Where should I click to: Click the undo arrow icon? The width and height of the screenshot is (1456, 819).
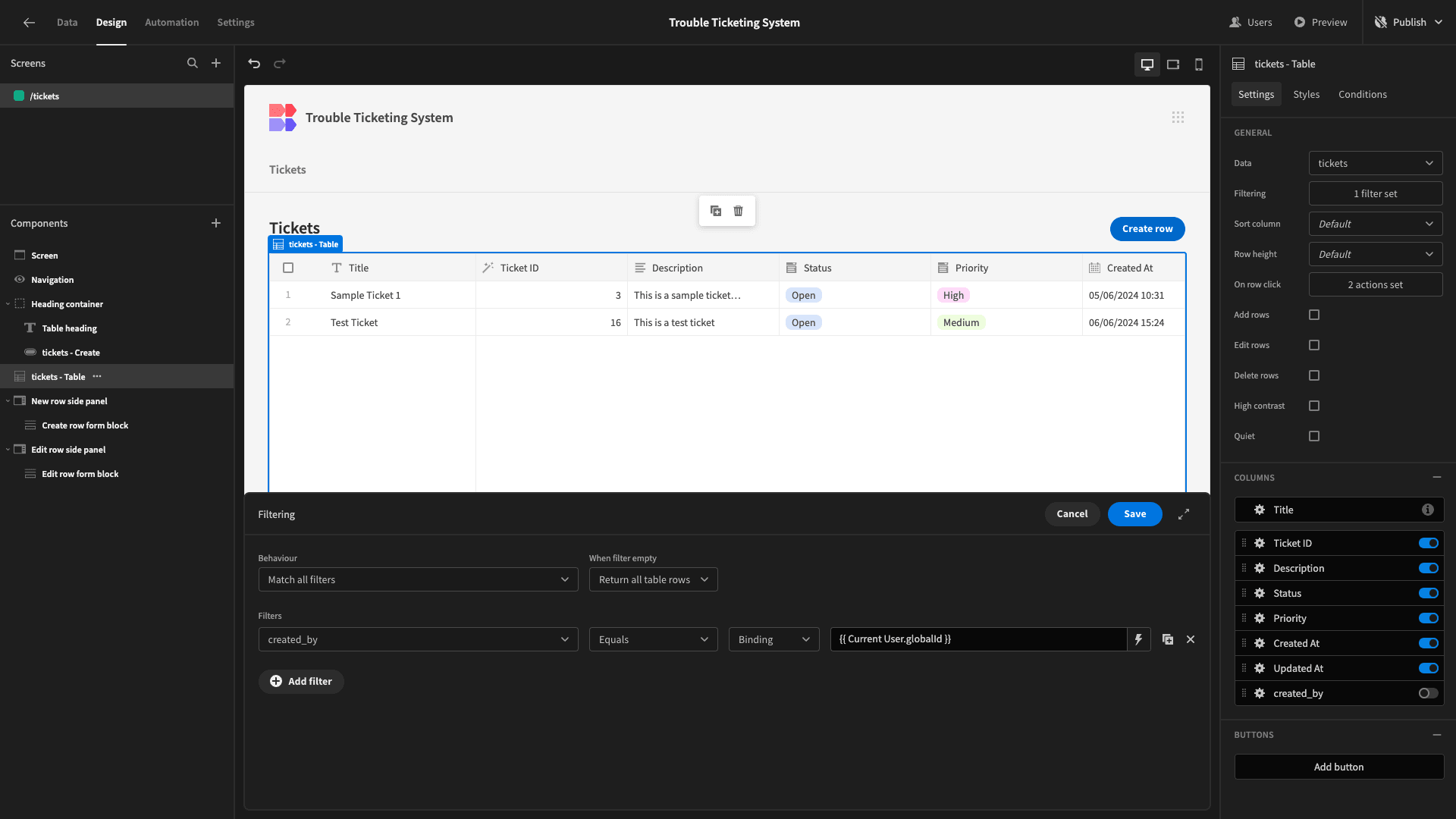pyautogui.click(x=254, y=64)
